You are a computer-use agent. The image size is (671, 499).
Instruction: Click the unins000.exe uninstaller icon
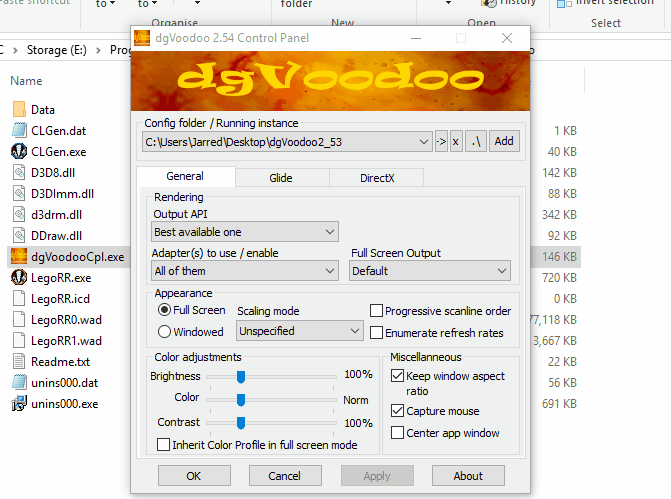pos(19,403)
